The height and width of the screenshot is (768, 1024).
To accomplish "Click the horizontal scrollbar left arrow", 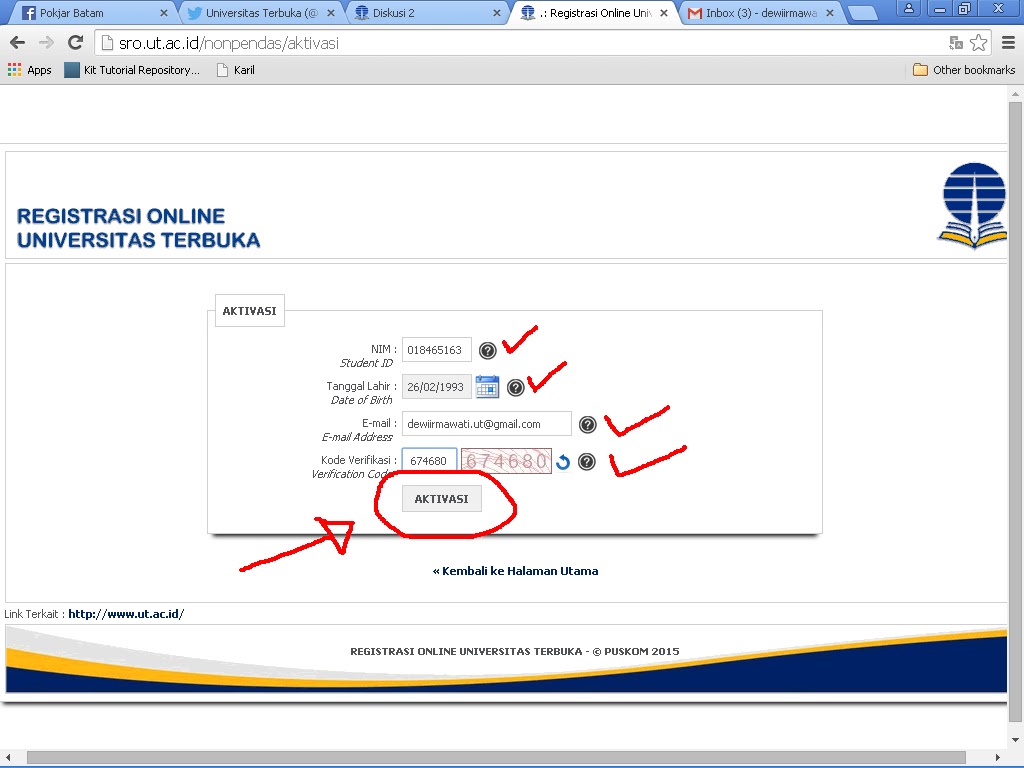I will [8, 758].
